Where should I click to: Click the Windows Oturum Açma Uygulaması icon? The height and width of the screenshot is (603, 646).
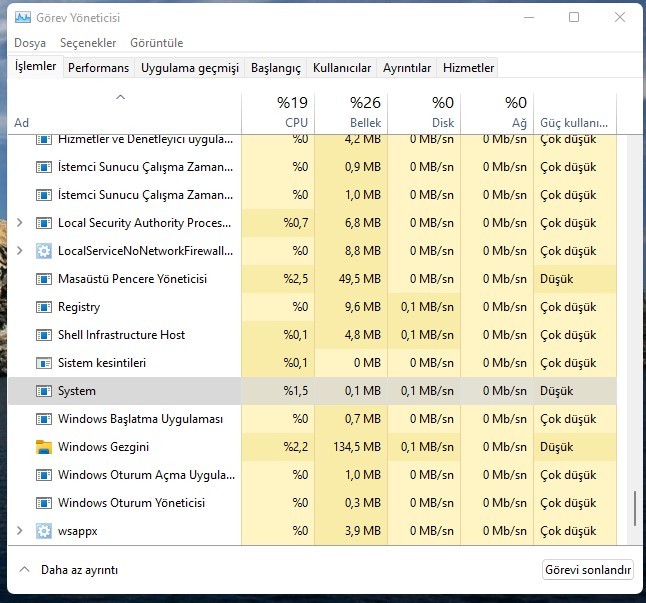pos(44,475)
